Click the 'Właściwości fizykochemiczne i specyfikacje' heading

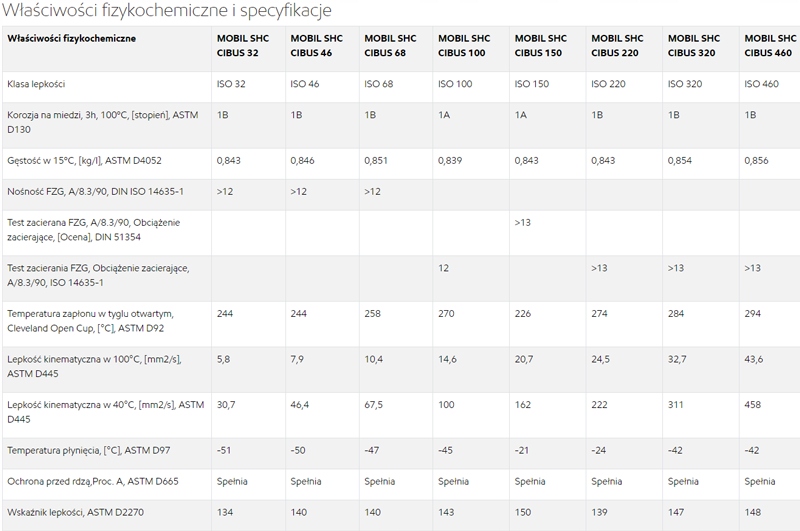pyautogui.click(x=167, y=10)
